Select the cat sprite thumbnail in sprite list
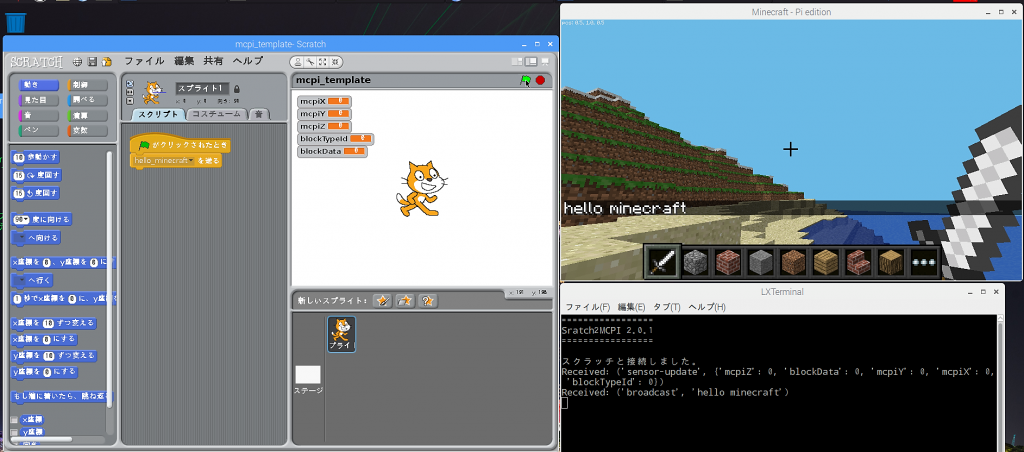Screen dimensions: 1024x452 [341, 334]
